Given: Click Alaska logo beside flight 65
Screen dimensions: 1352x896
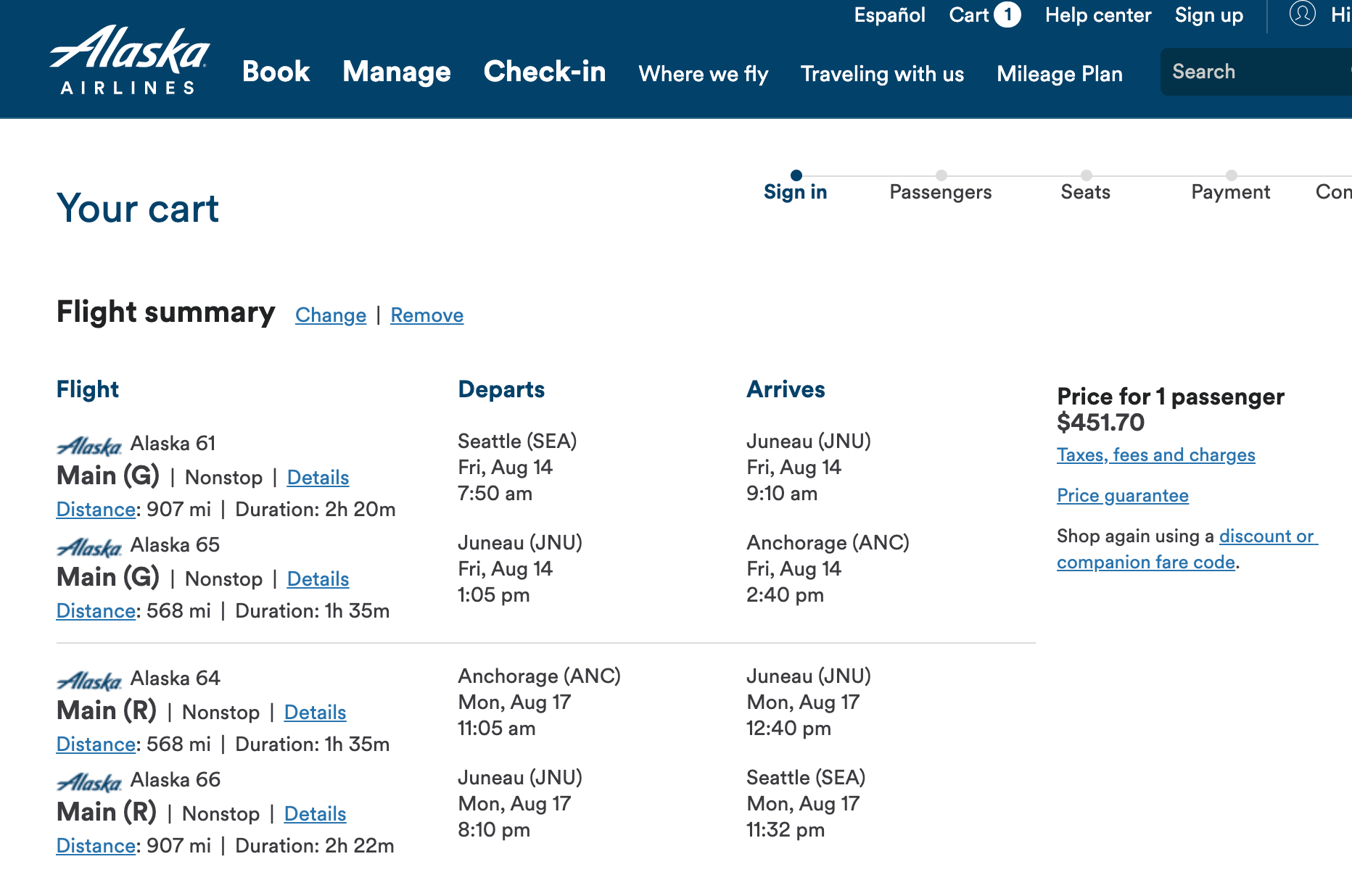Looking at the screenshot, I should pos(89,547).
